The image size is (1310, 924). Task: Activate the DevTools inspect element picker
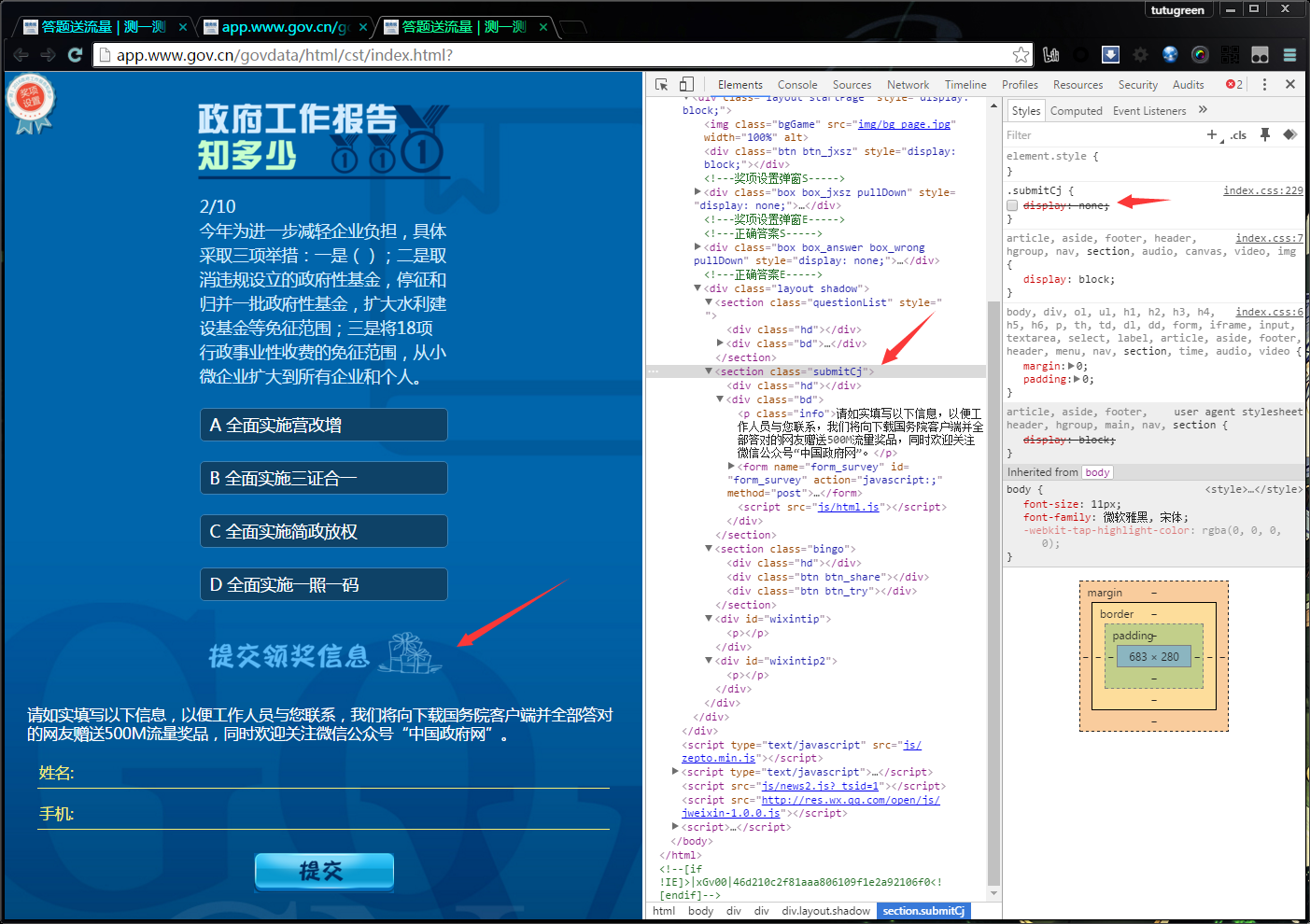662,84
